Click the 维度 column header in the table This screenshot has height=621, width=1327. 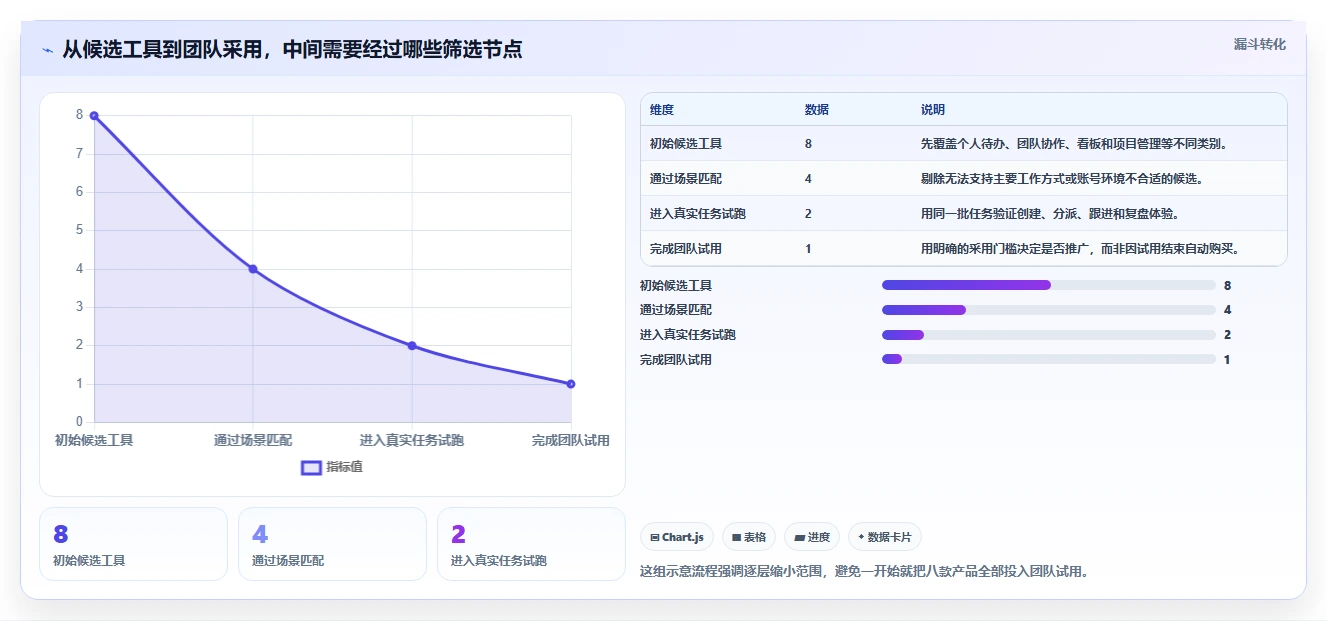[662, 110]
